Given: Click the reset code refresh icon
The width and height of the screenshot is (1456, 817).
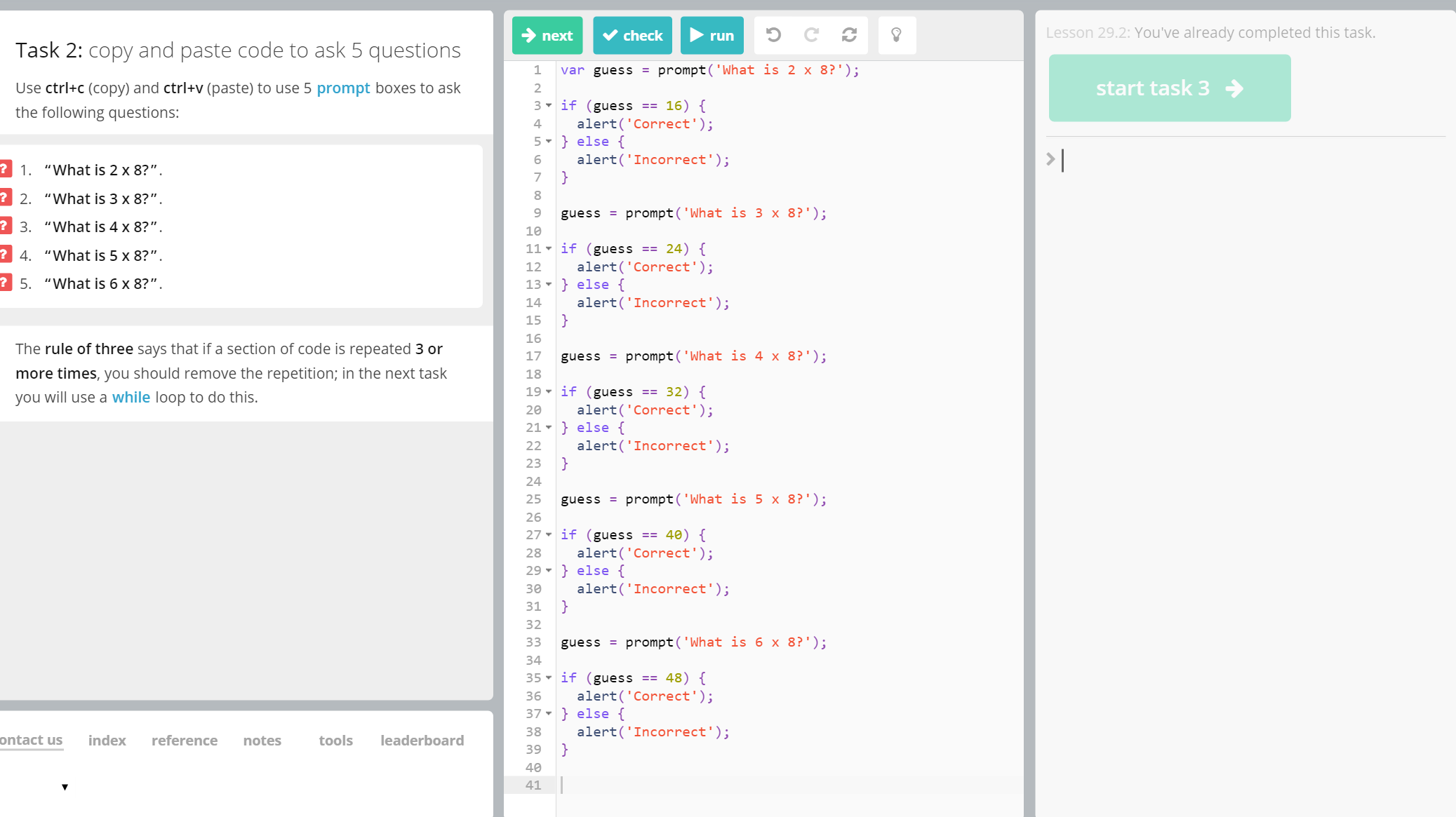Looking at the screenshot, I should (x=849, y=35).
